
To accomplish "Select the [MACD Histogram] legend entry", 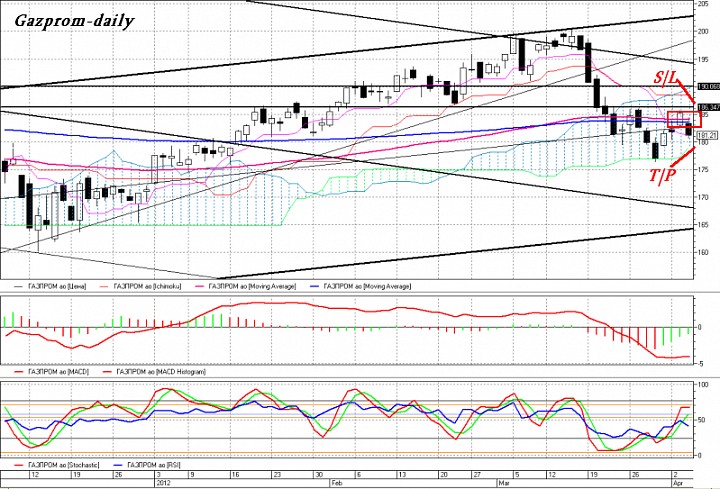I will coord(154,371).
